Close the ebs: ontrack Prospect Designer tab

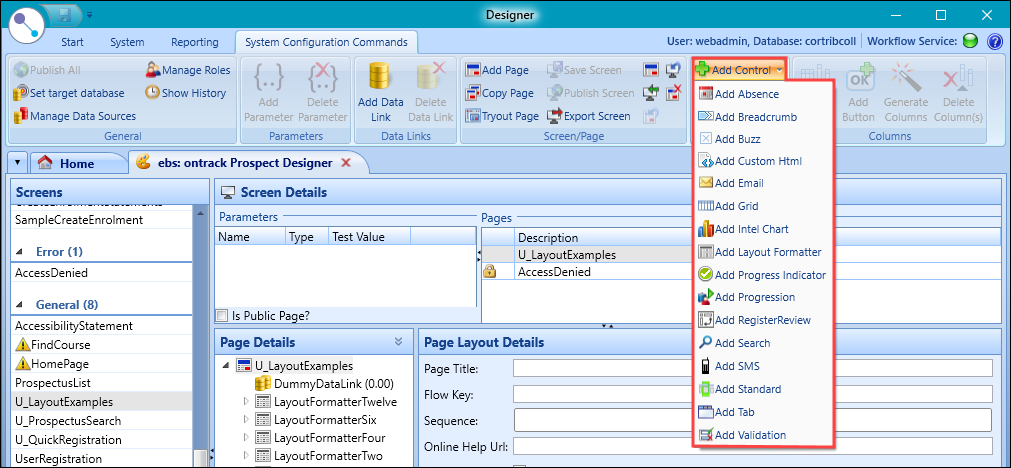point(346,162)
